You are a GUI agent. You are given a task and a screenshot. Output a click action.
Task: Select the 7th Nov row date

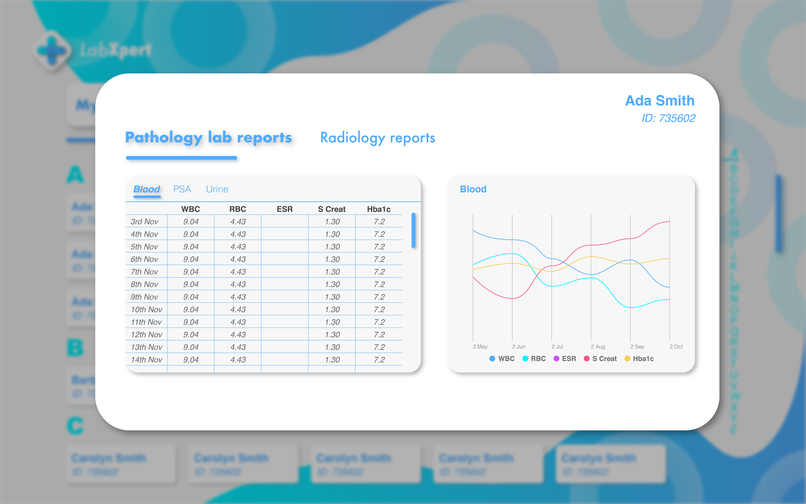[144, 272]
